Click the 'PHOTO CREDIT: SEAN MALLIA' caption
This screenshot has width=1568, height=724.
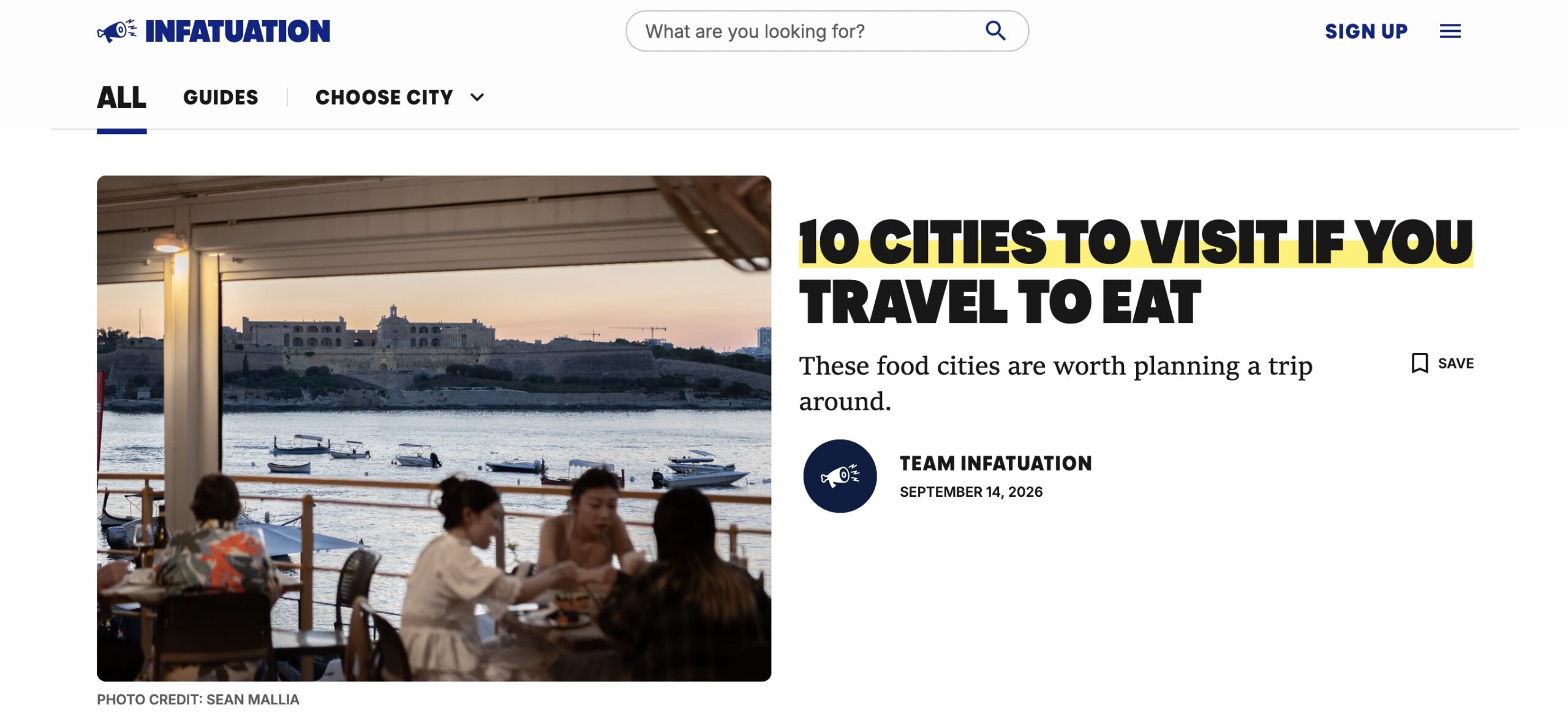point(198,699)
